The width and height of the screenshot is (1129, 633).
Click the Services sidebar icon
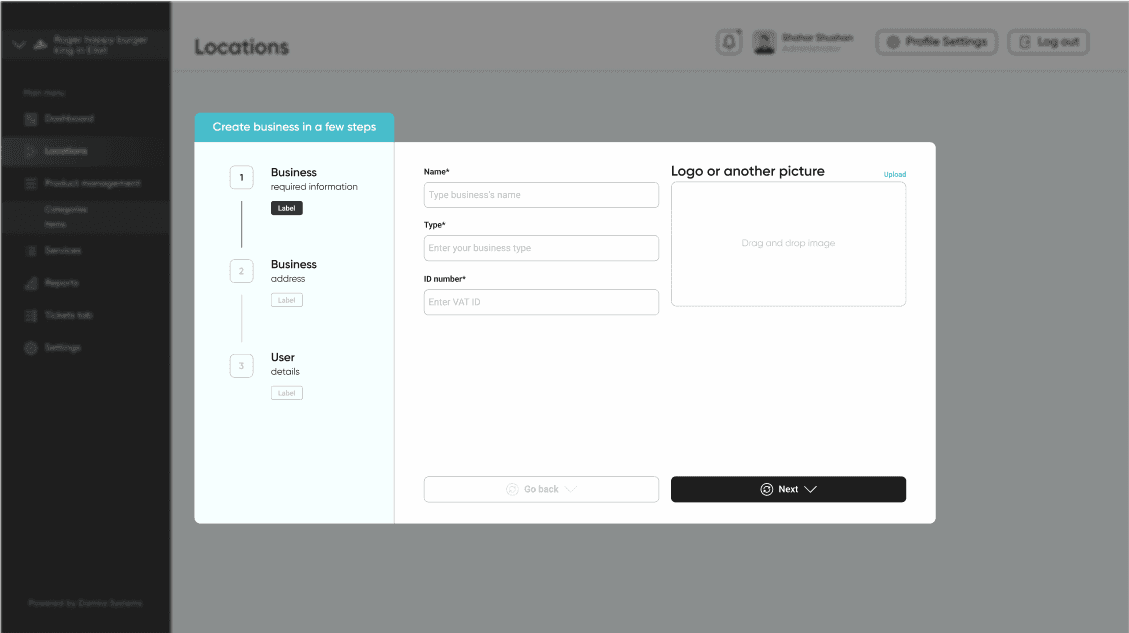tap(30, 251)
